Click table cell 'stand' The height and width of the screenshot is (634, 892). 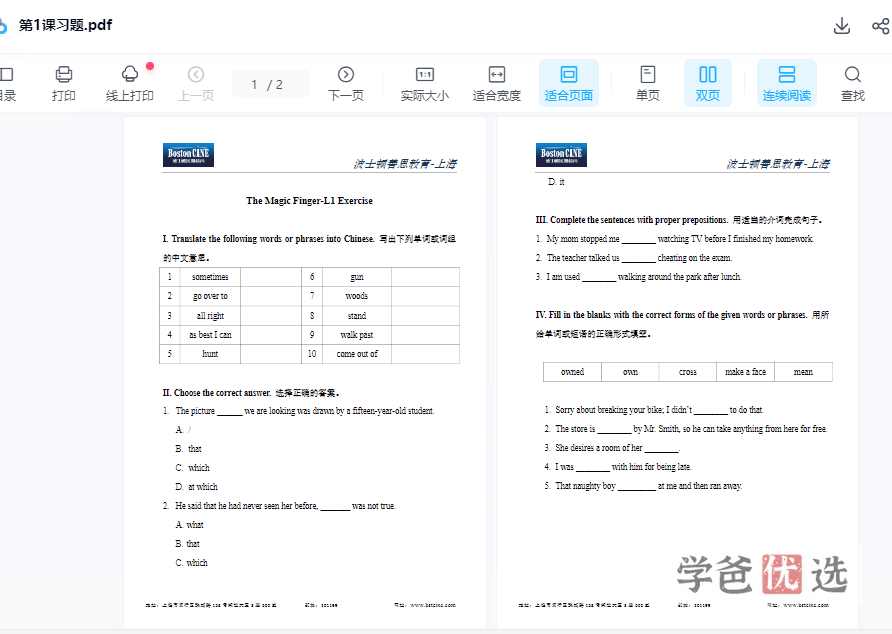click(357, 315)
